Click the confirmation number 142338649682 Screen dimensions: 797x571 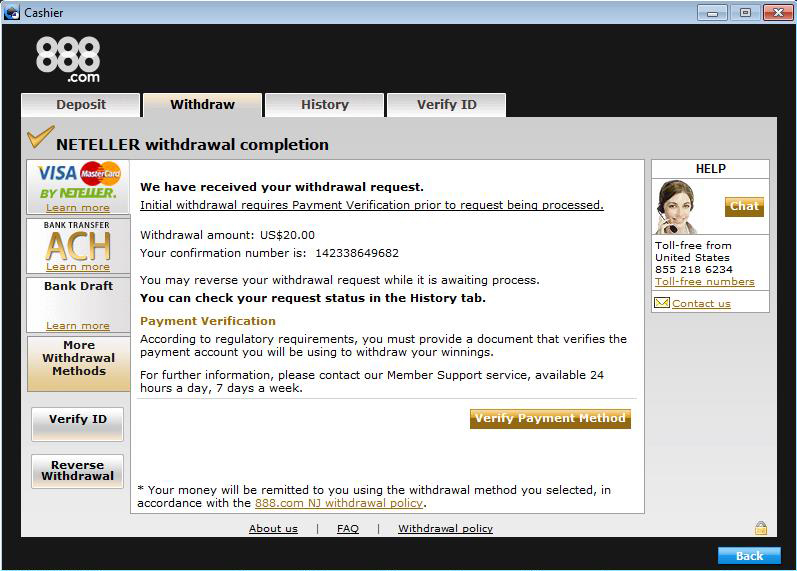(357, 253)
